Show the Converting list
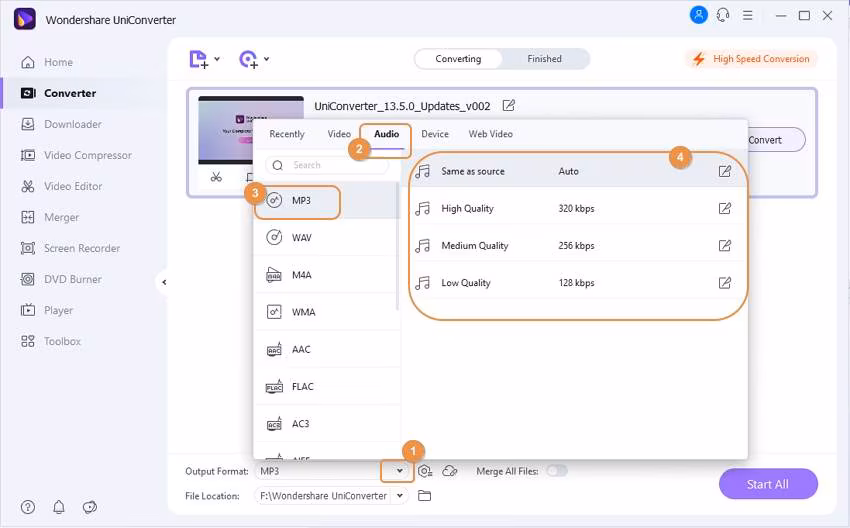The width and height of the screenshot is (850, 528). (458, 59)
